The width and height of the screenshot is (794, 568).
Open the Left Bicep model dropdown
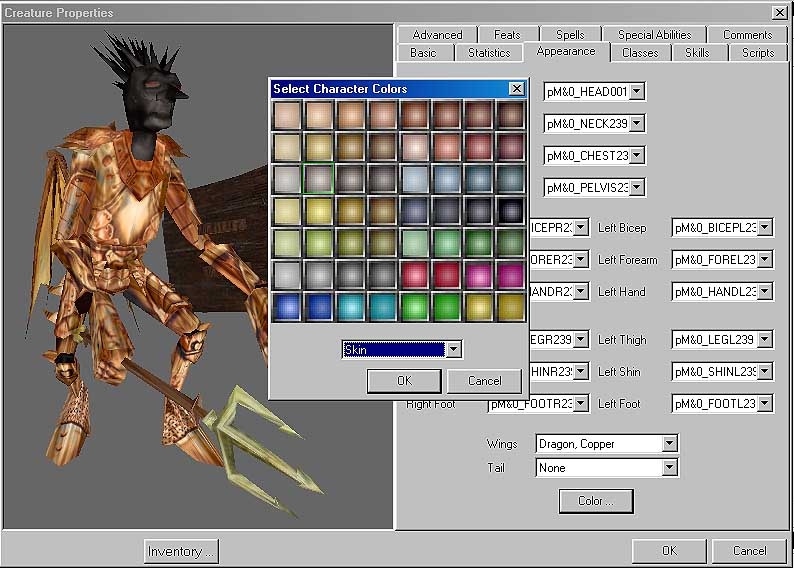point(765,228)
